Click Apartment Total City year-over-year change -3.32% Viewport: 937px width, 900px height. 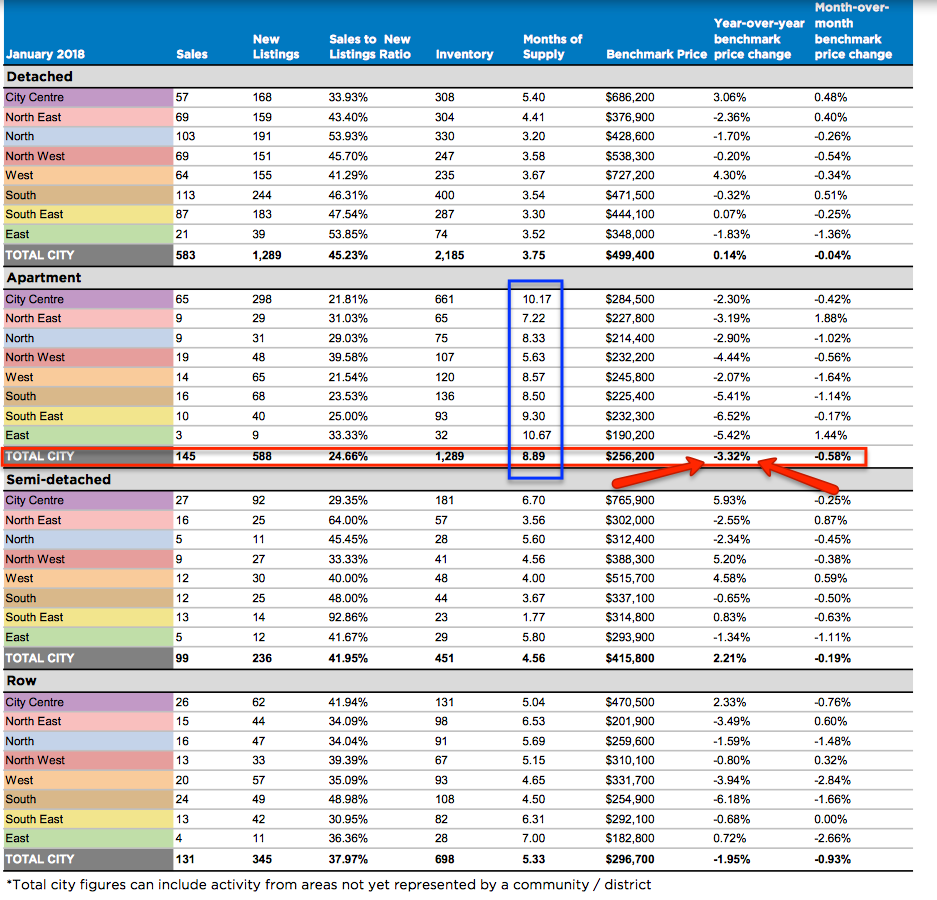pos(731,456)
